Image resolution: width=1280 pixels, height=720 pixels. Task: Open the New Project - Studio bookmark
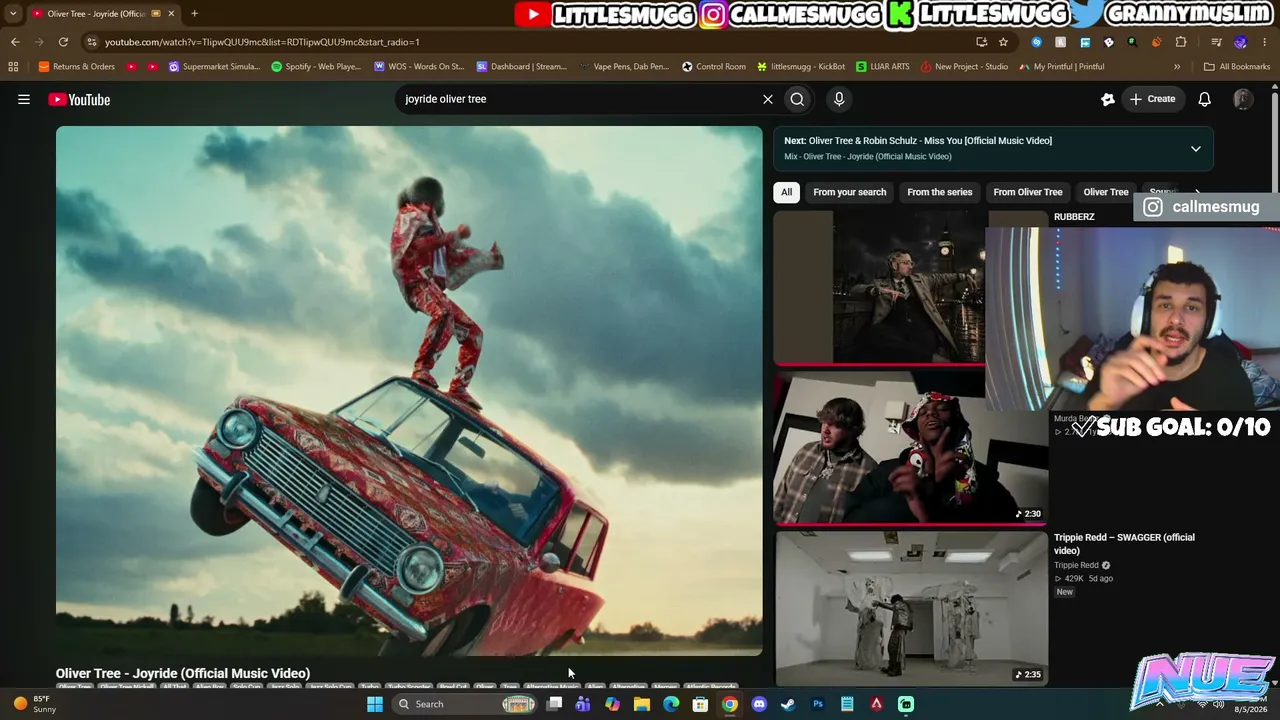pyautogui.click(x=964, y=67)
